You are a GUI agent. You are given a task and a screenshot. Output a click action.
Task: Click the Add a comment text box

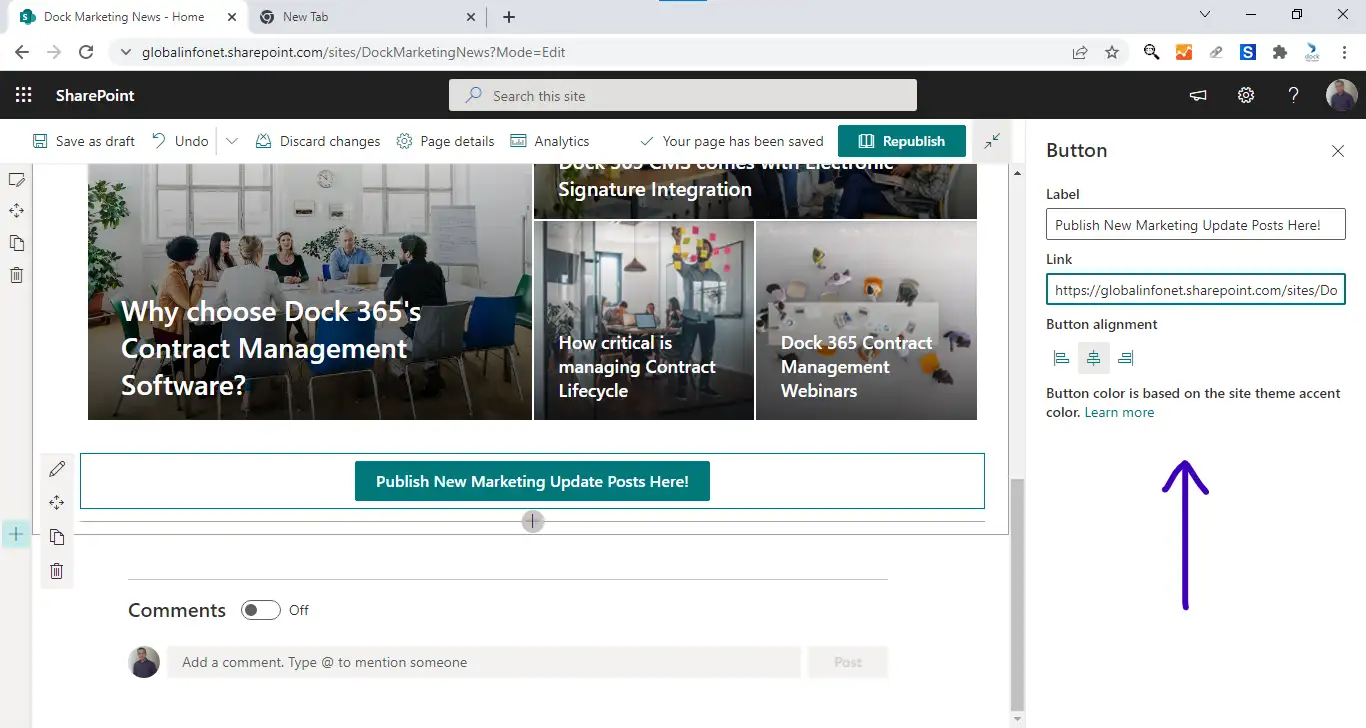pos(484,662)
